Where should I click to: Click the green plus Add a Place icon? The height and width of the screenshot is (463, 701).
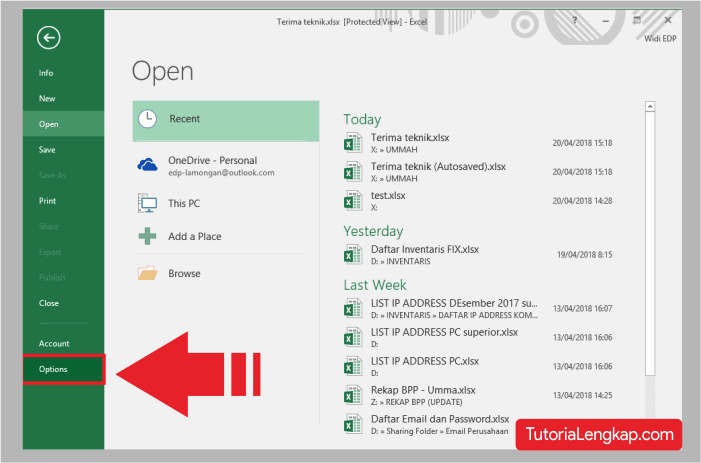(x=147, y=236)
